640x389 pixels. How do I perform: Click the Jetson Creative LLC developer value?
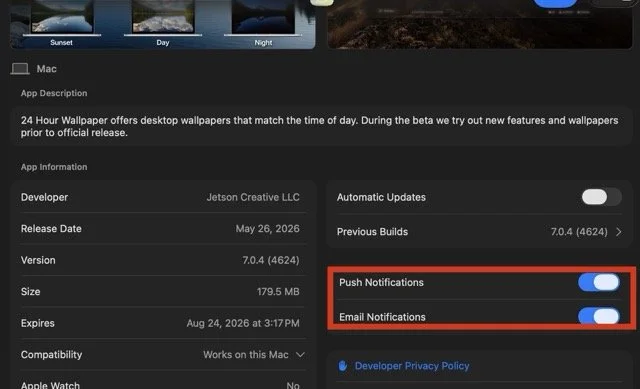[253, 197]
